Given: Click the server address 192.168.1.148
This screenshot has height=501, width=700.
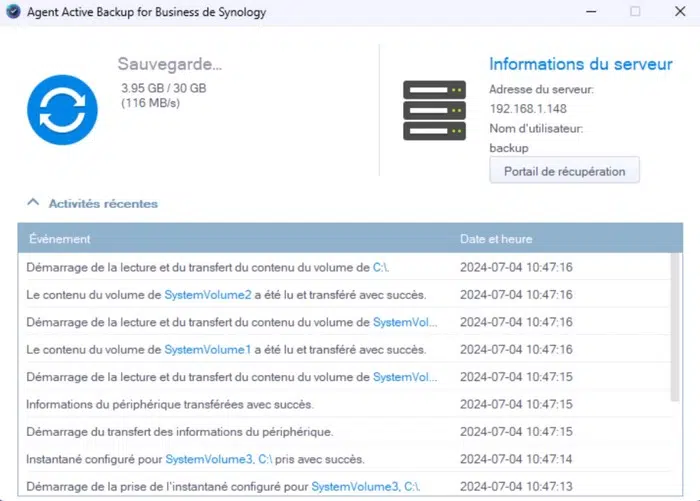Looking at the screenshot, I should coord(528,109).
